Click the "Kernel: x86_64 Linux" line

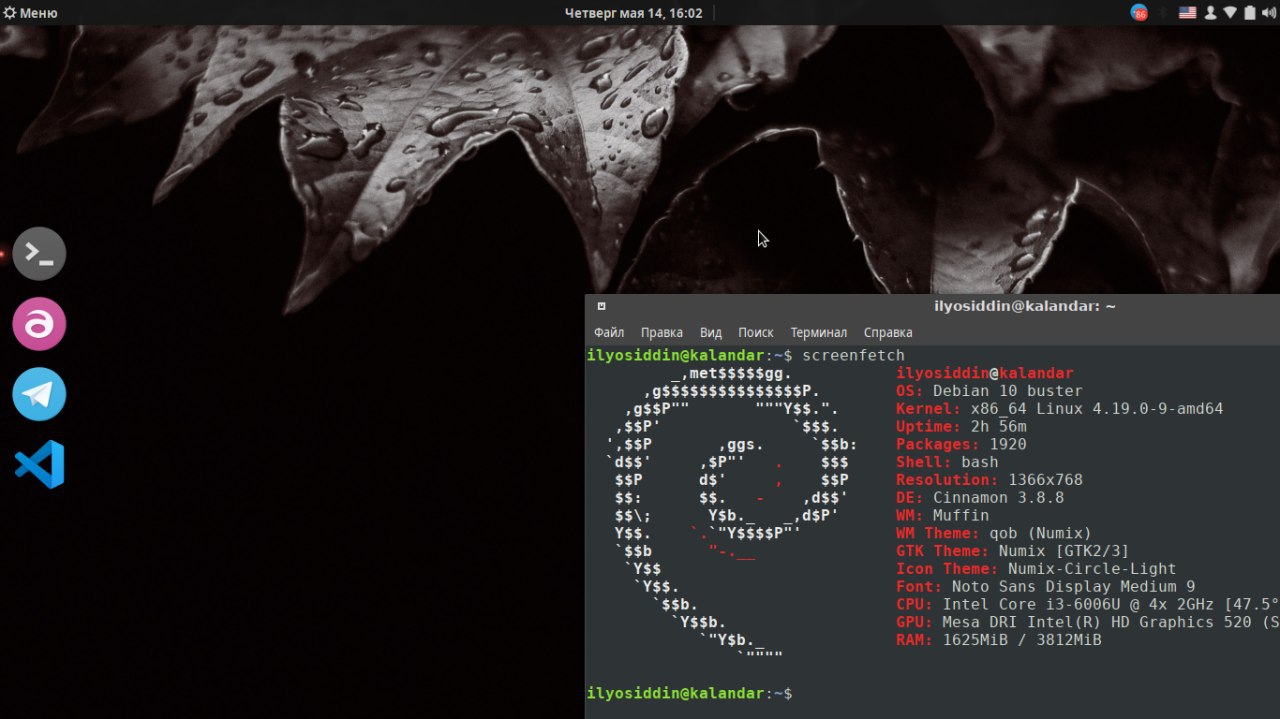(1059, 409)
